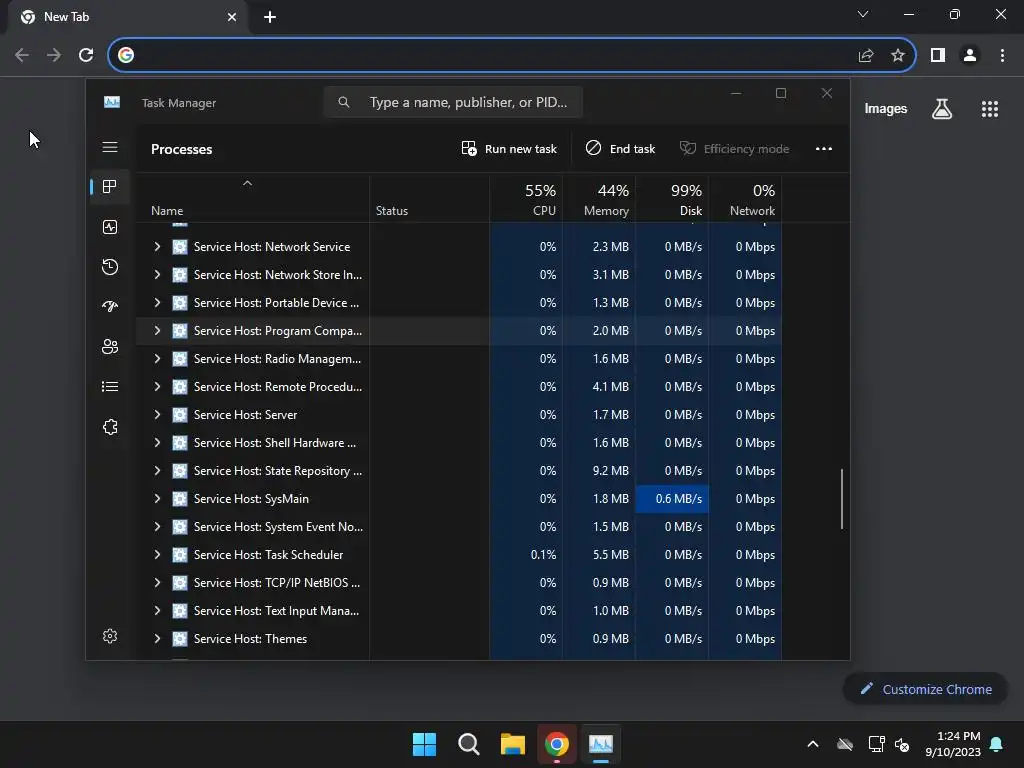Open Windows Search from the taskbar
Image resolution: width=1024 pixels, height=768 pixels.
[x=468, y=744]
